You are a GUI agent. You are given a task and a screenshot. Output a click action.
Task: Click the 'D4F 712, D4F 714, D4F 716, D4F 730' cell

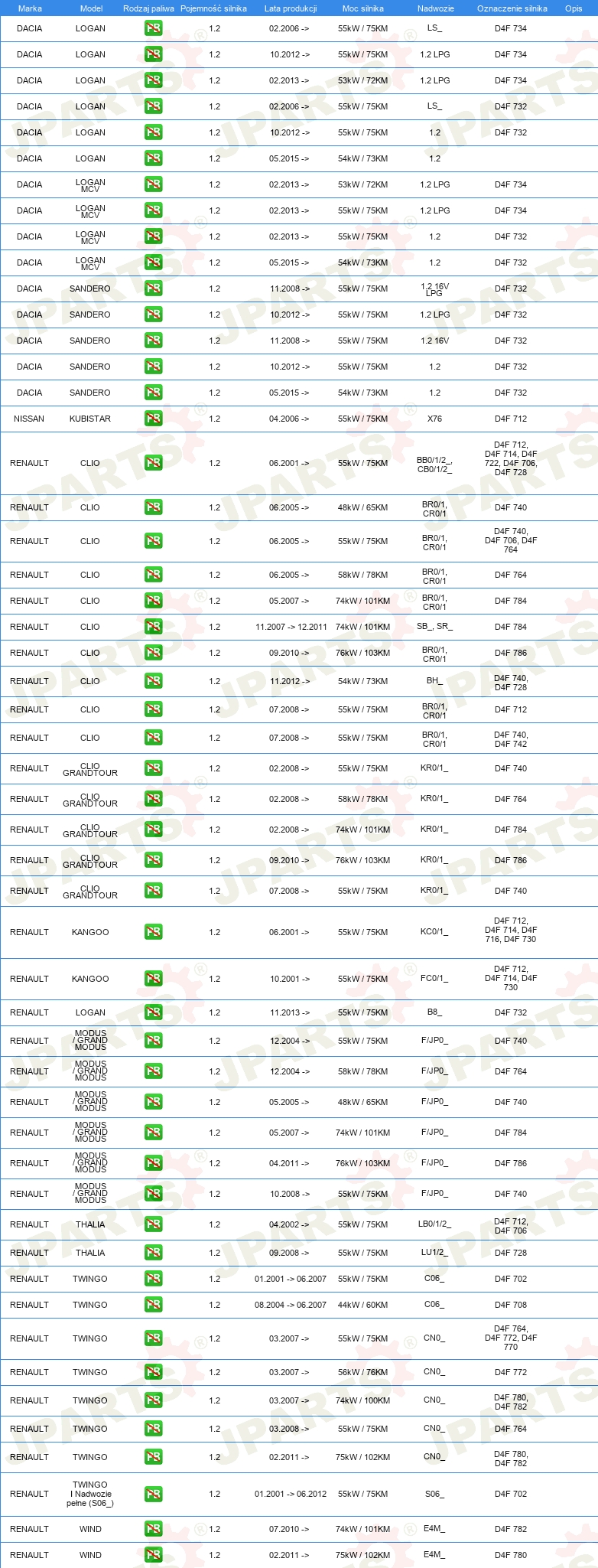point(511,930)
